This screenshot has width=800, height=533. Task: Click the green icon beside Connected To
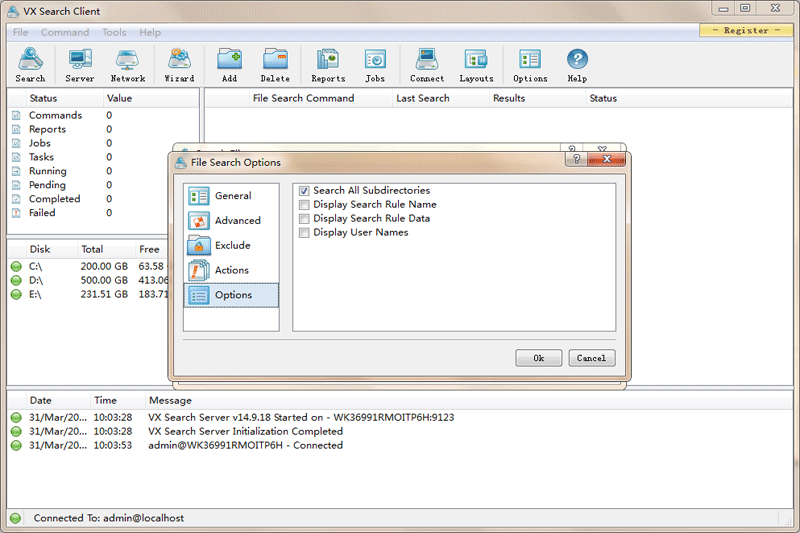click(x=15, y=518)
